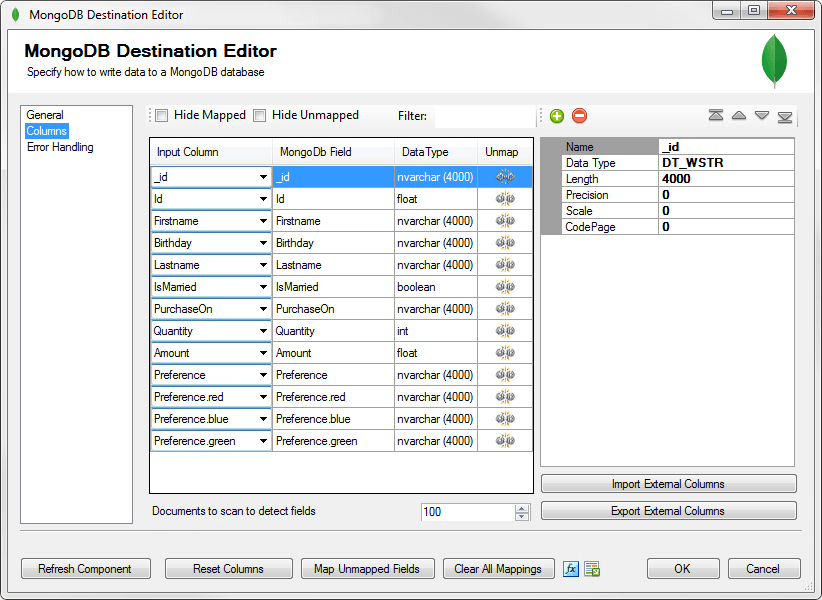Open the Preference.green input column dropdown
The image size is (822, 600).
pos(263,441)
